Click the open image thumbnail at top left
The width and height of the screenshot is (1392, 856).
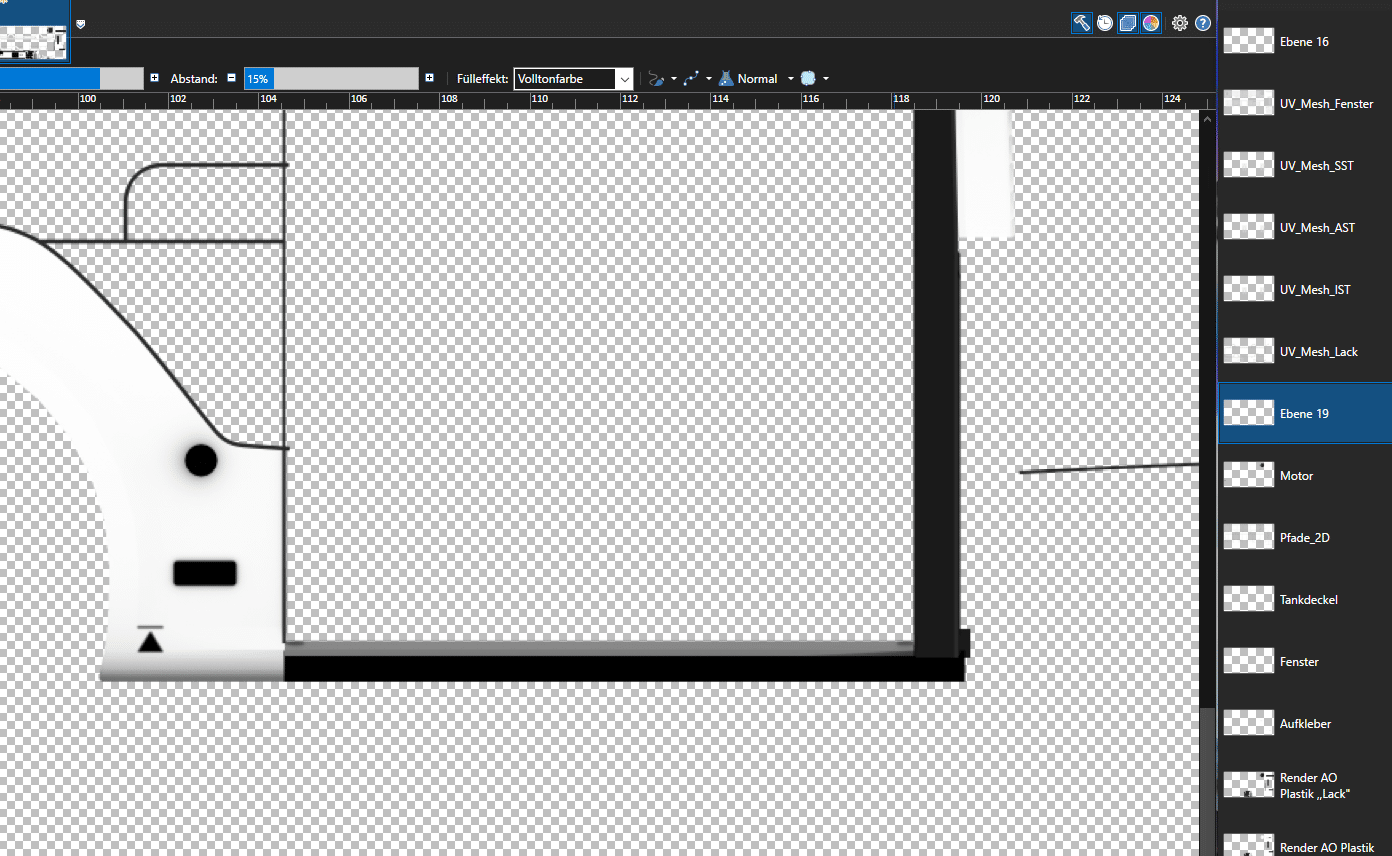coord(35,30)
